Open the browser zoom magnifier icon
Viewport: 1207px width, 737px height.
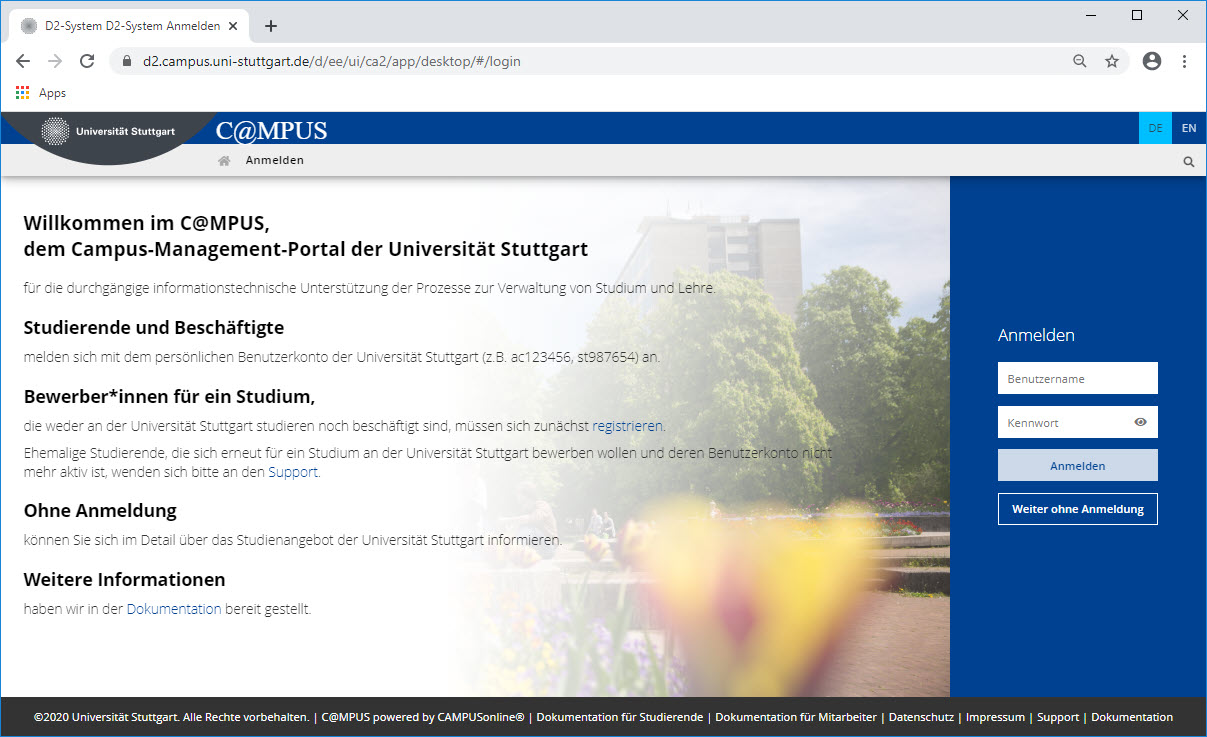1079,61
